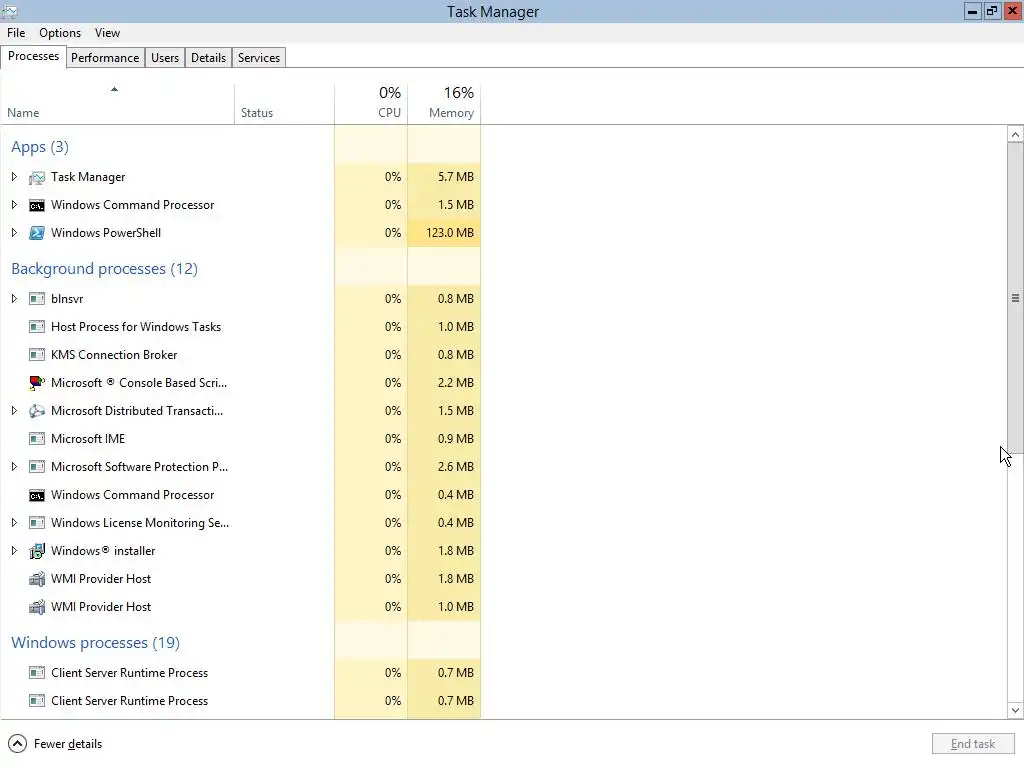1024x768 pixels.
Task: Click the 2.2 MB memory value
Action: tap(456, 383)
